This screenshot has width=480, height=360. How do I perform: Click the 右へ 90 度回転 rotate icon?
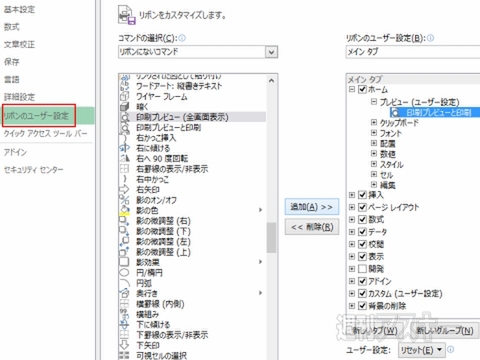(x=124, y=158)
